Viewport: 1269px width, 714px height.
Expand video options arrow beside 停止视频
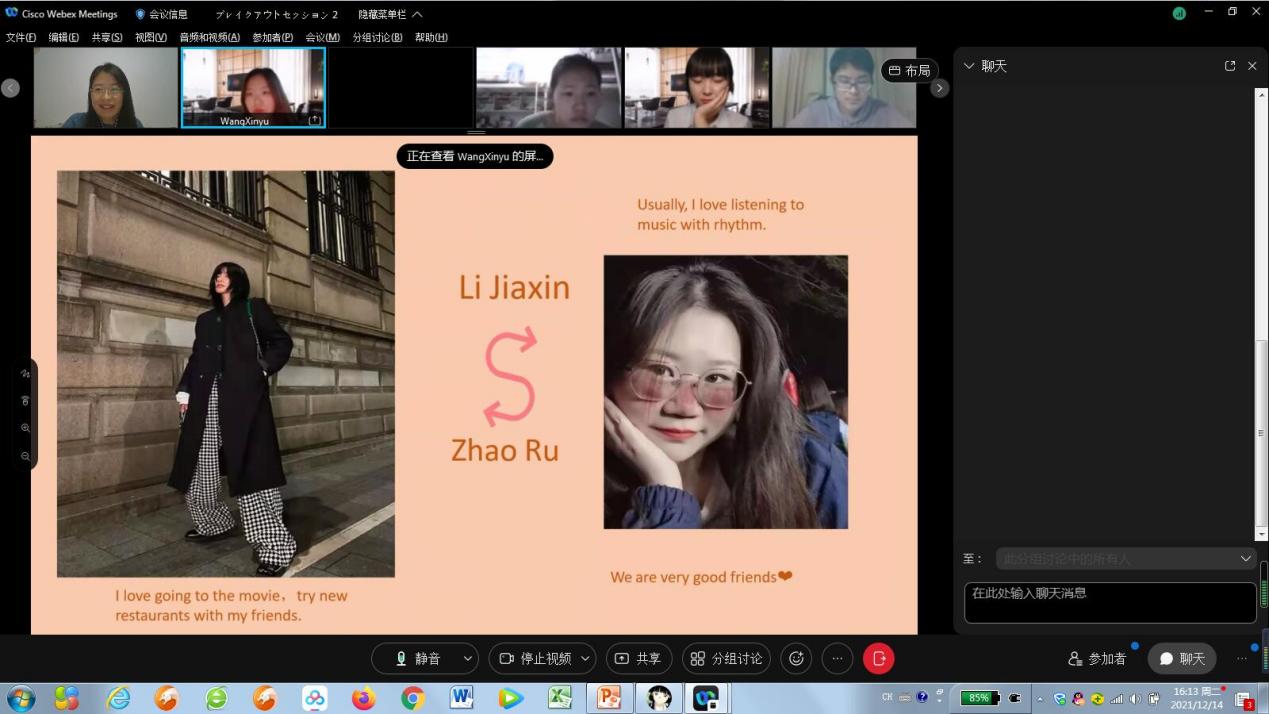pyautogui.click(x=585, y=658)
